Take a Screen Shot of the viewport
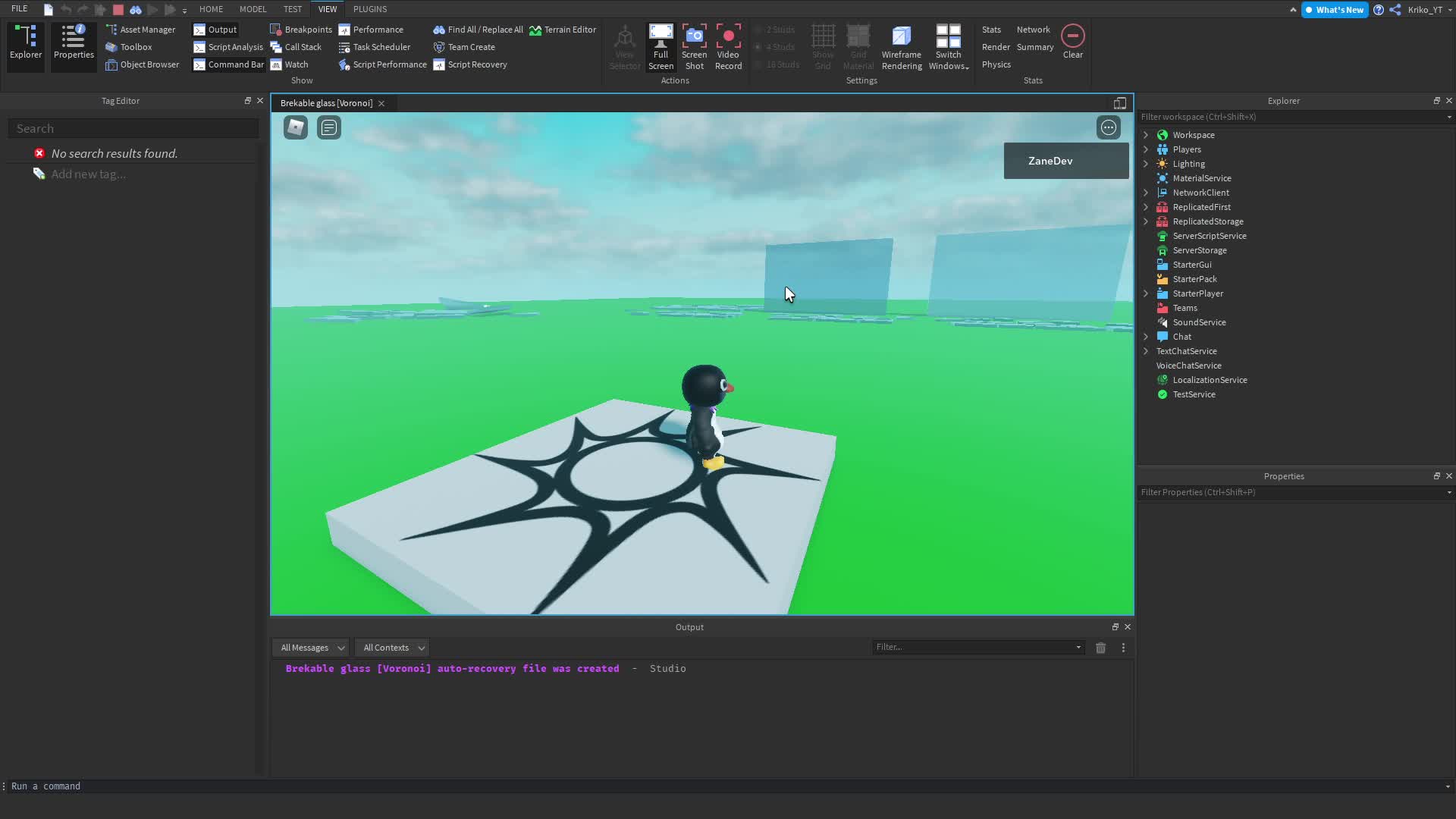This screenshot has height=819, width=1456. tap(694, 46)
